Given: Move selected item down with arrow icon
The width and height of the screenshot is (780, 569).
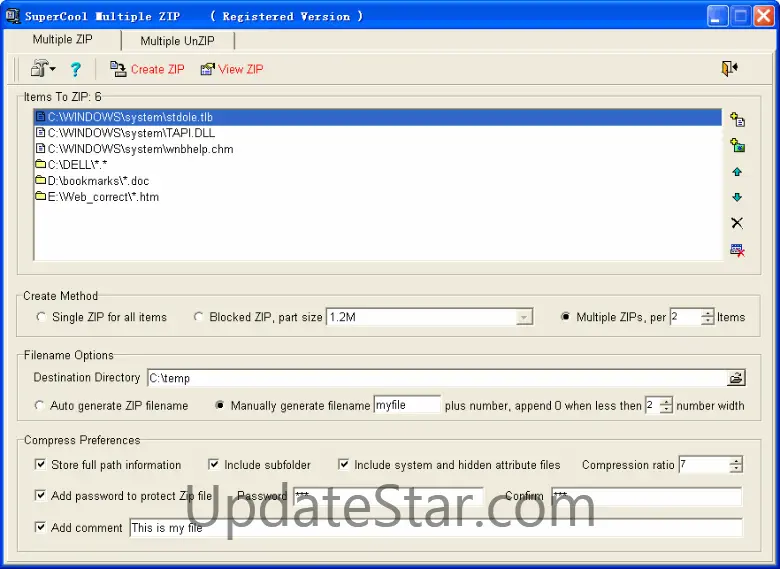Looking at the screenshot, I should (x=737, y=197).
